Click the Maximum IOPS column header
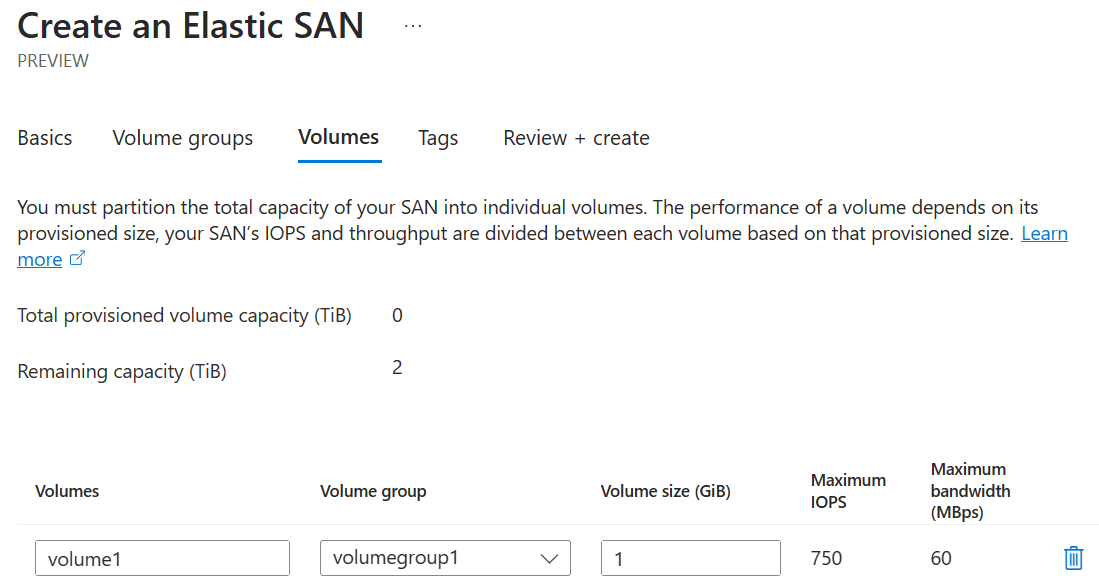Screen dimensions: 1099x584 848,491
